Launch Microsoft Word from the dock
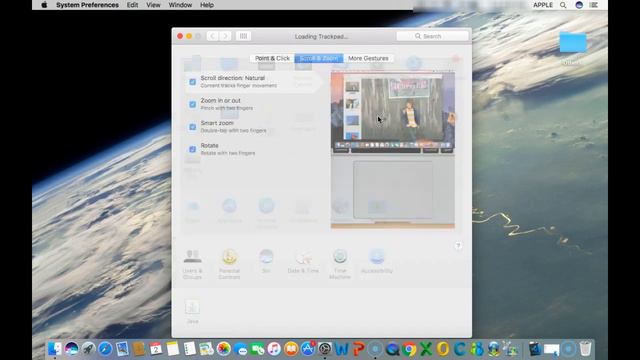640x360 pixels. point(342,349)
